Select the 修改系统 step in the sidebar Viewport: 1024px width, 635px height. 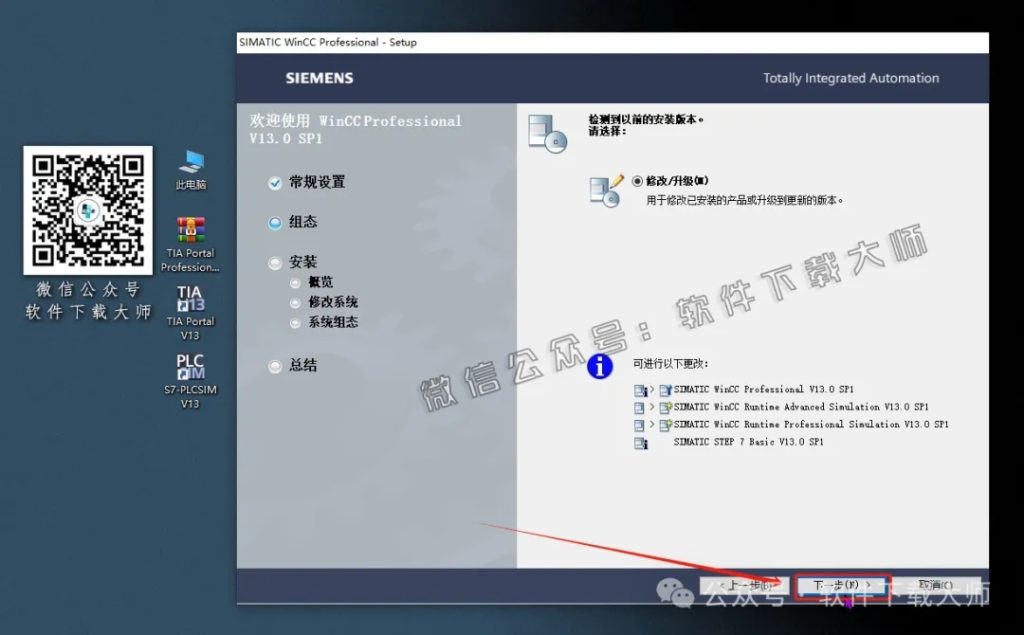pyautogui.click(x=326, y=302)
